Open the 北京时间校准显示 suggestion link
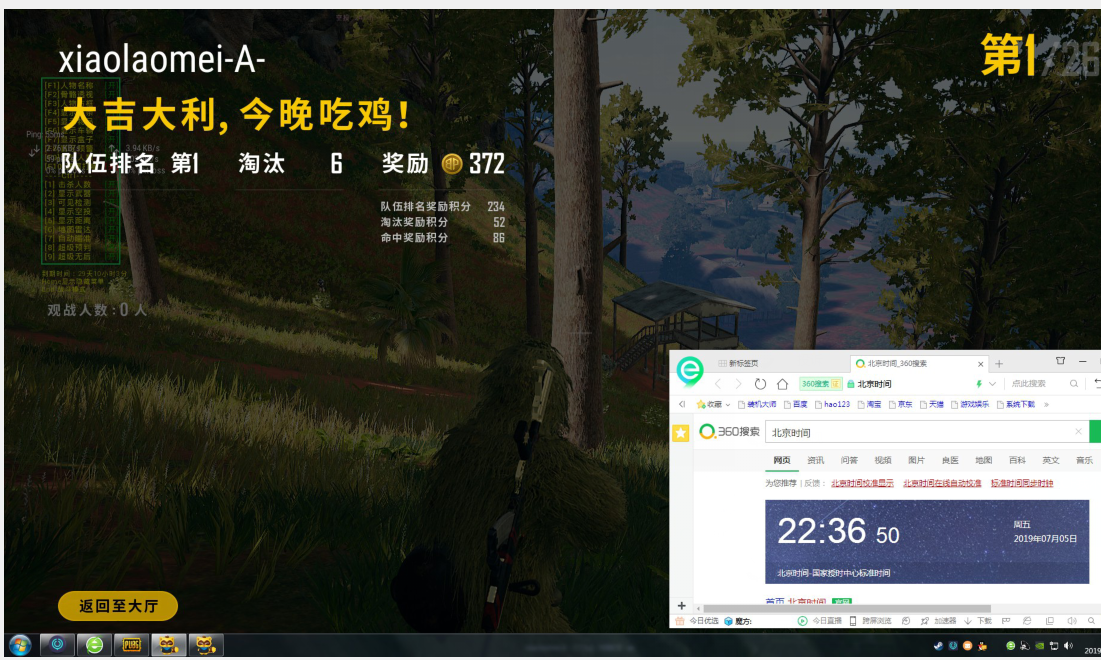The width and height of the screenshot is (1101, 660). click(862, 483)
